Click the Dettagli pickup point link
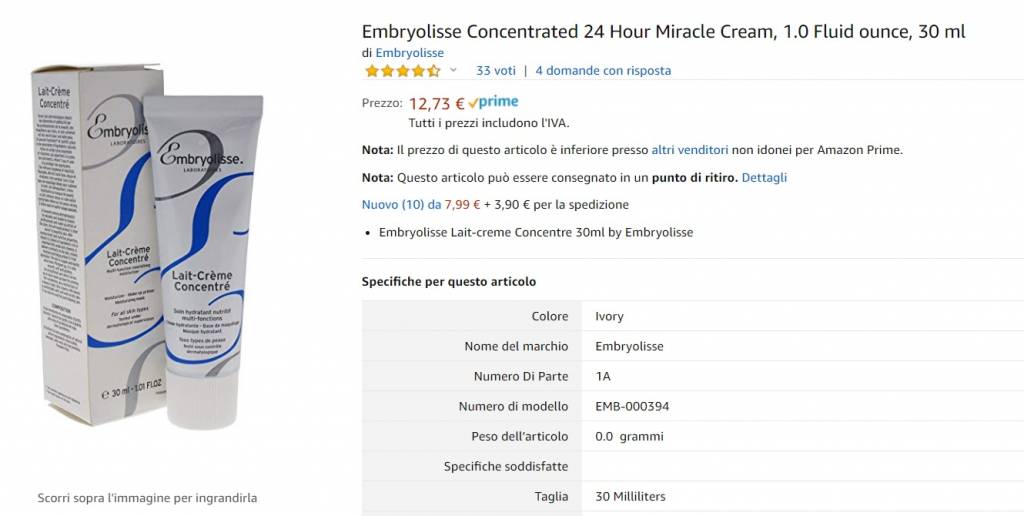 click(764, 177)
